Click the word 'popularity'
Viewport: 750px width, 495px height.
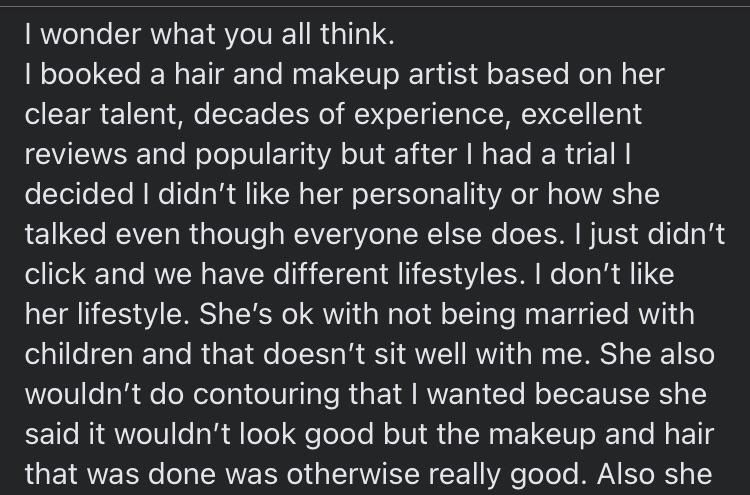(x=263, y=156)
